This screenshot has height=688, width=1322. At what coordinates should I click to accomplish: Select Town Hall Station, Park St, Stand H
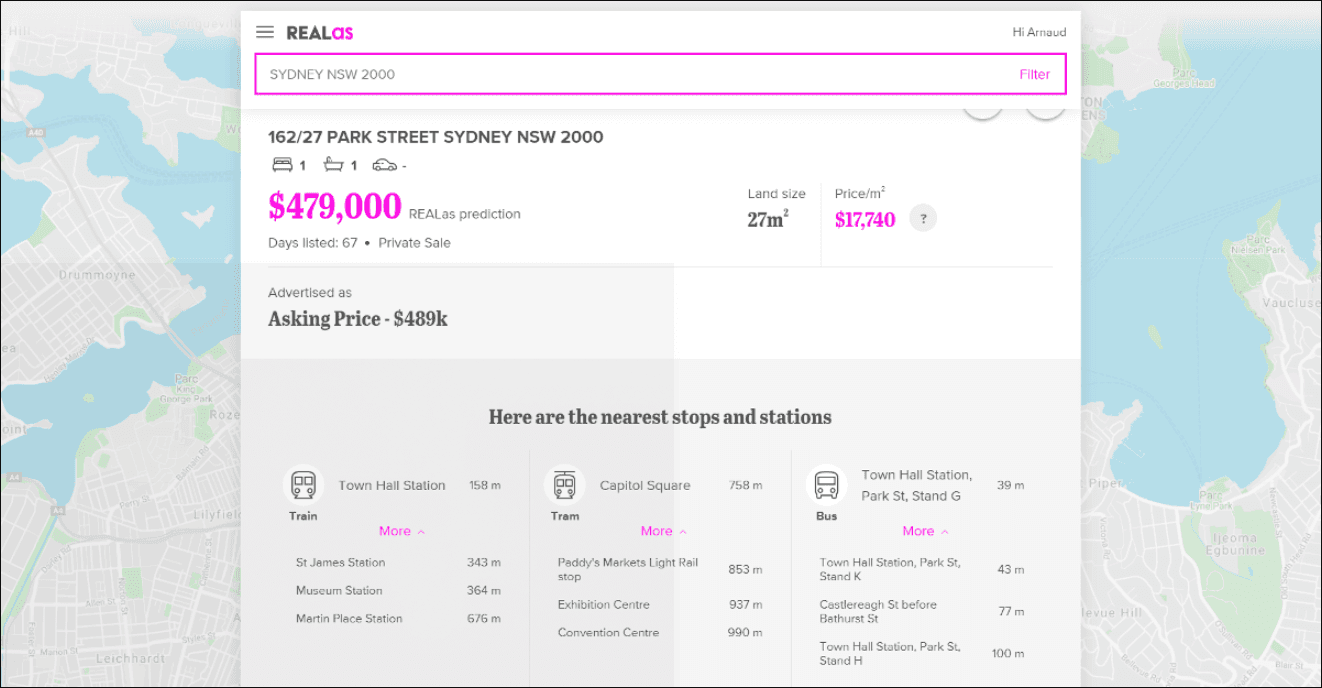(890, 653)
